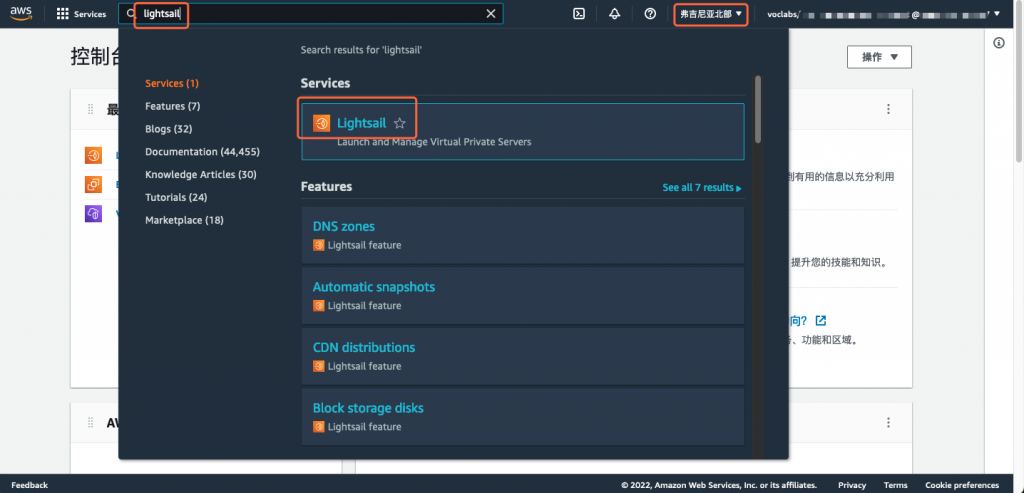Click the info circle icon at right edge
The width and height of the screenshot is (1024, 493).
[x=998, y=43]
